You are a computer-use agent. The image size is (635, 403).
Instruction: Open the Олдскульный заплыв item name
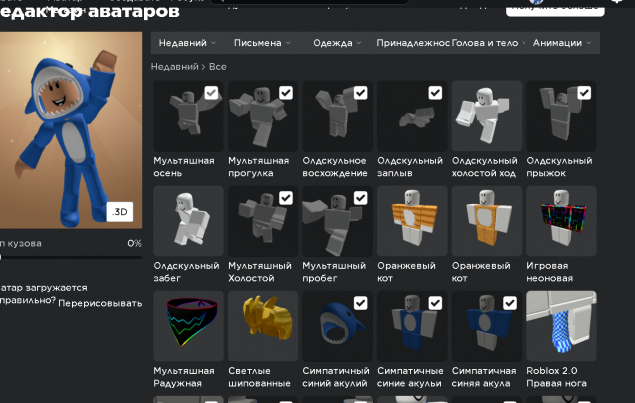pyautogui.click(x=410, y=167)
